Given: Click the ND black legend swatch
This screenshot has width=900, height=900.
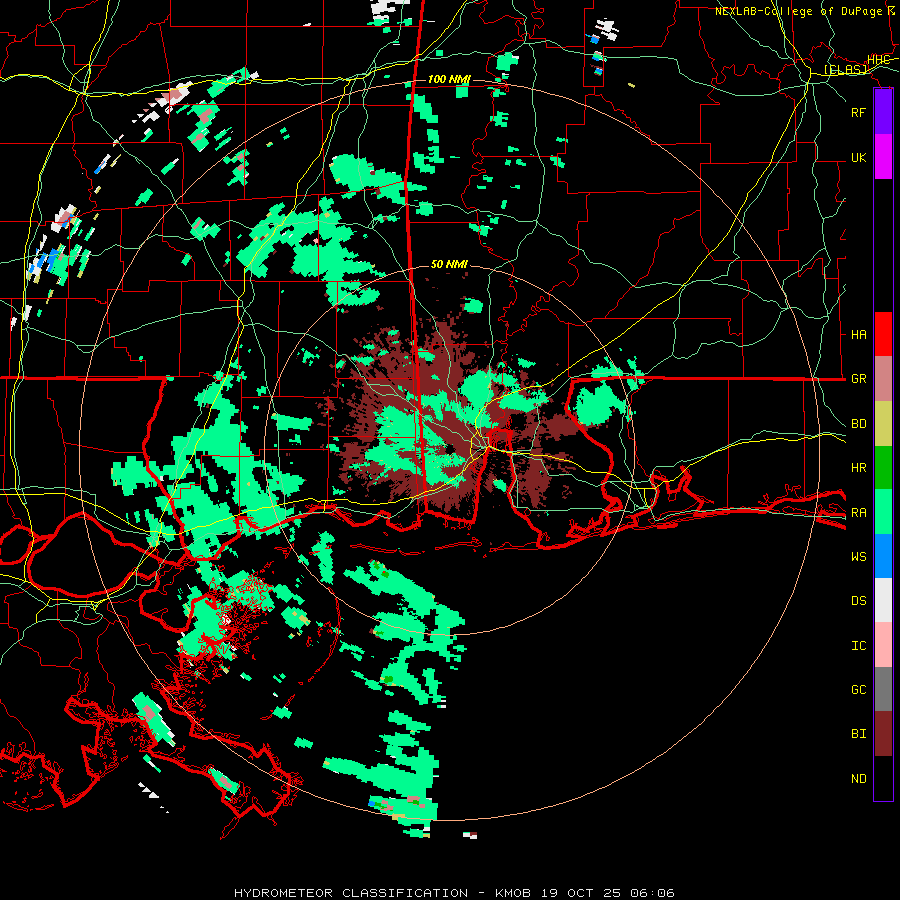Looking at the screenshot, I should [883, 778].
